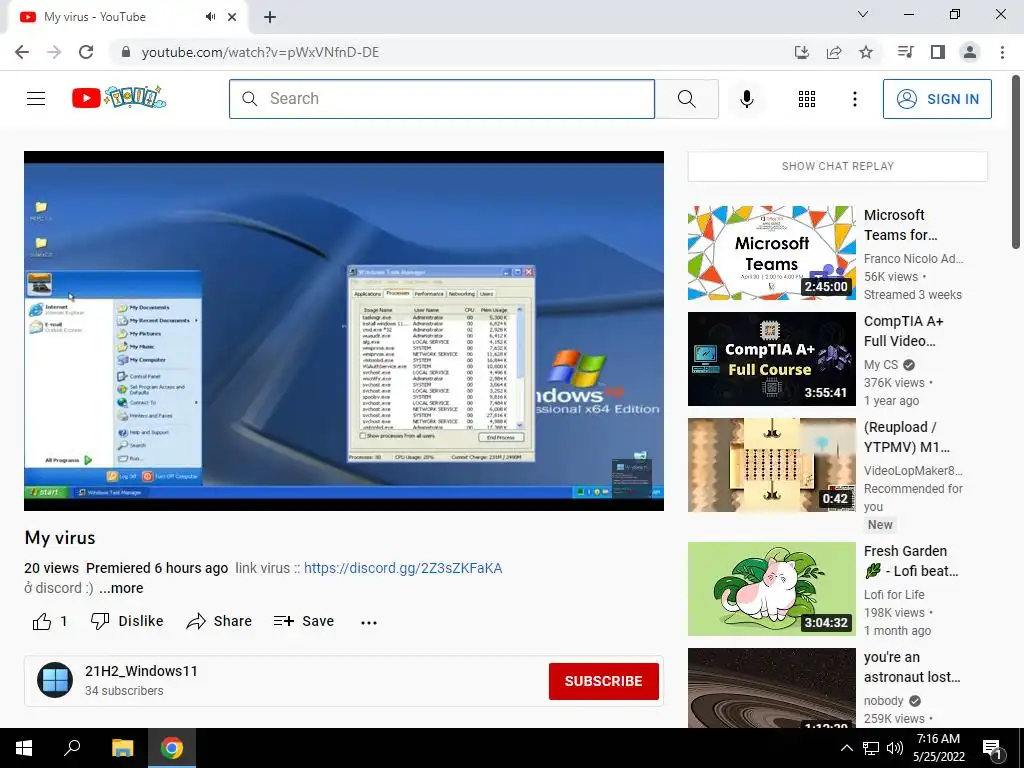Open Chrome three-dot menu

1002,52
